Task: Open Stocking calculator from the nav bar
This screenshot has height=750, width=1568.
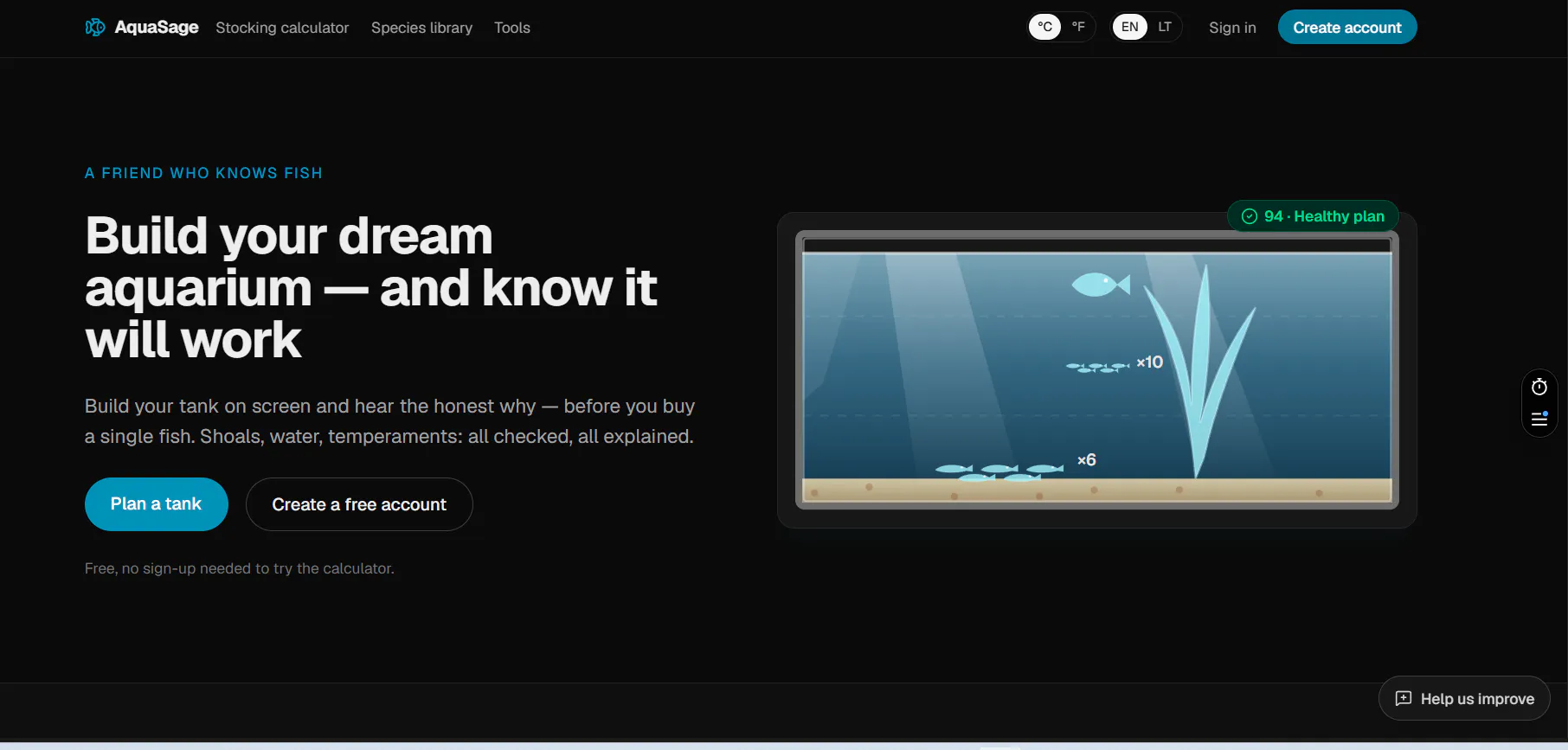Action: coord(282,28)
